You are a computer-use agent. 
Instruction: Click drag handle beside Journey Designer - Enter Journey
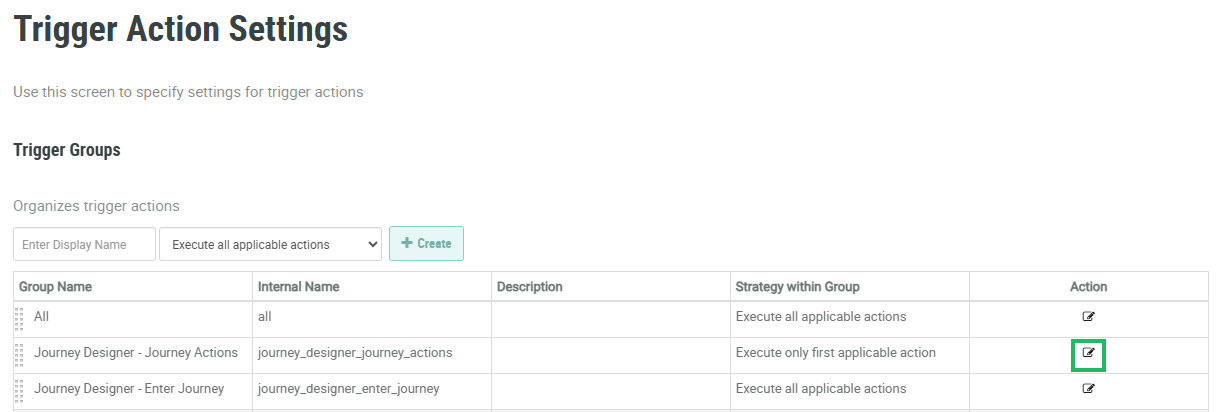tap(19, 390)
